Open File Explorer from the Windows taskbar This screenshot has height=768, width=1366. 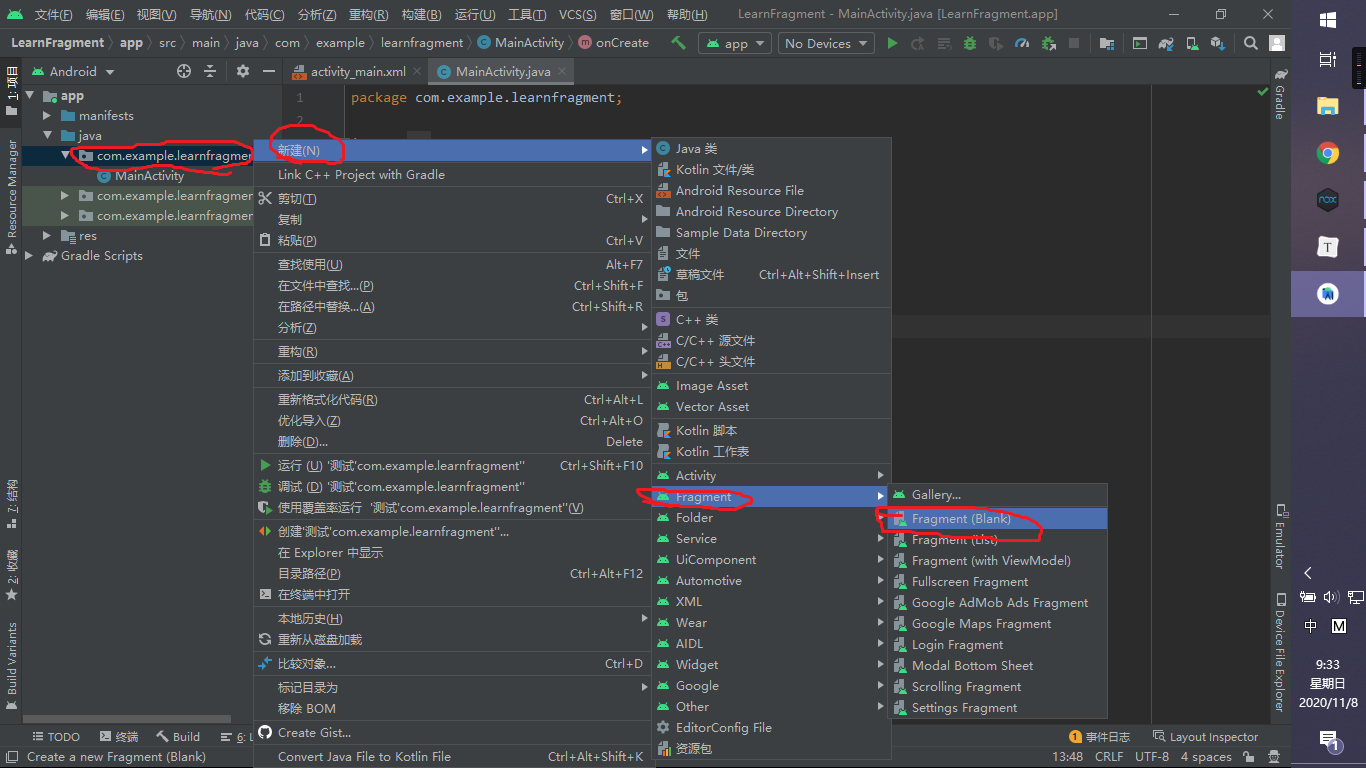pos(1328,106)
